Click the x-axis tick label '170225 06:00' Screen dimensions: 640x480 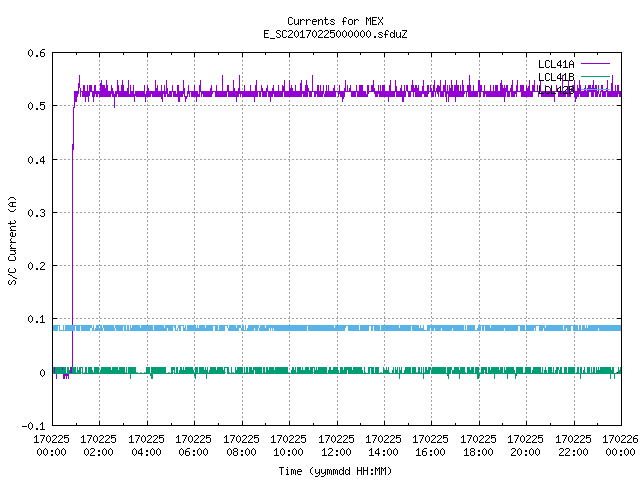(193, 446)
